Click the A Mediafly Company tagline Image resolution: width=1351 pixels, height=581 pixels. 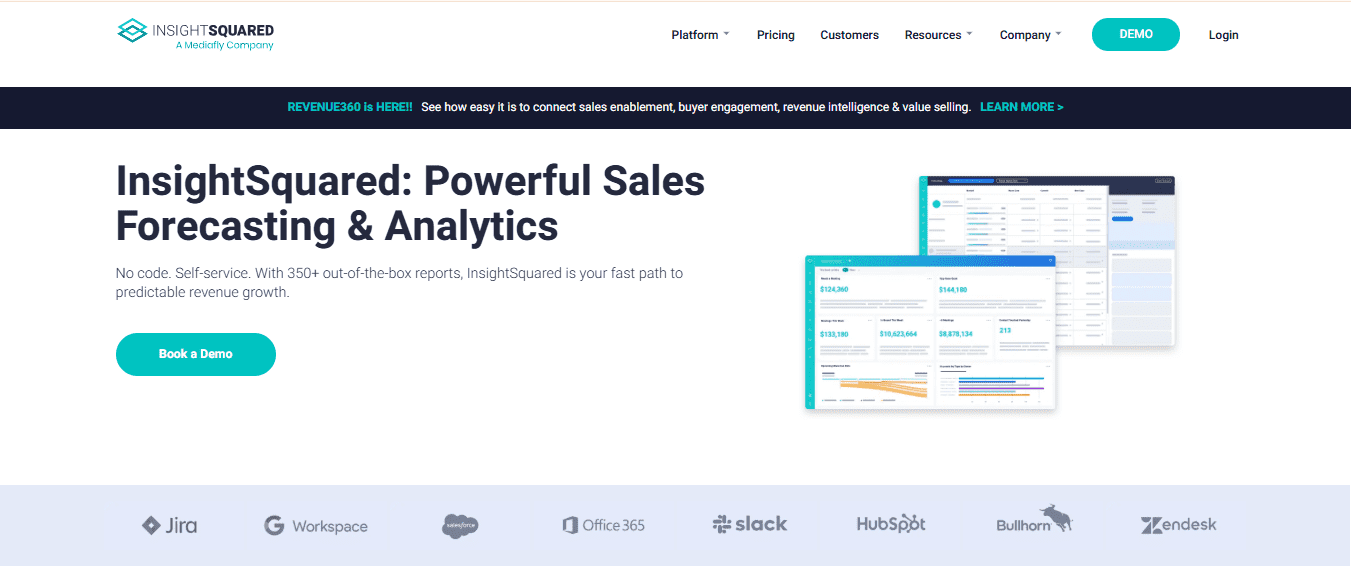pyautogui.click(x=224, y=46)
